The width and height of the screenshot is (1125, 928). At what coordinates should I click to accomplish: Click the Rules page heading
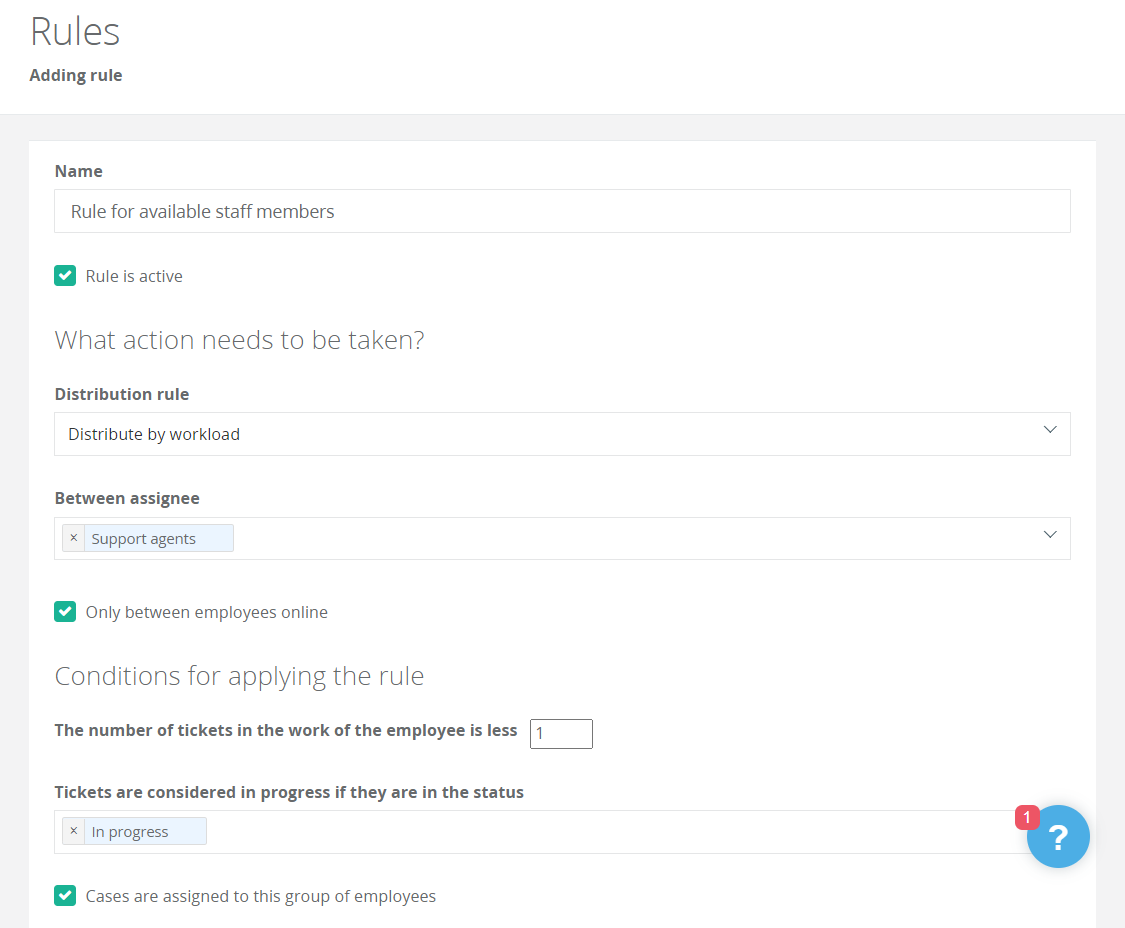tap(75, 32)
